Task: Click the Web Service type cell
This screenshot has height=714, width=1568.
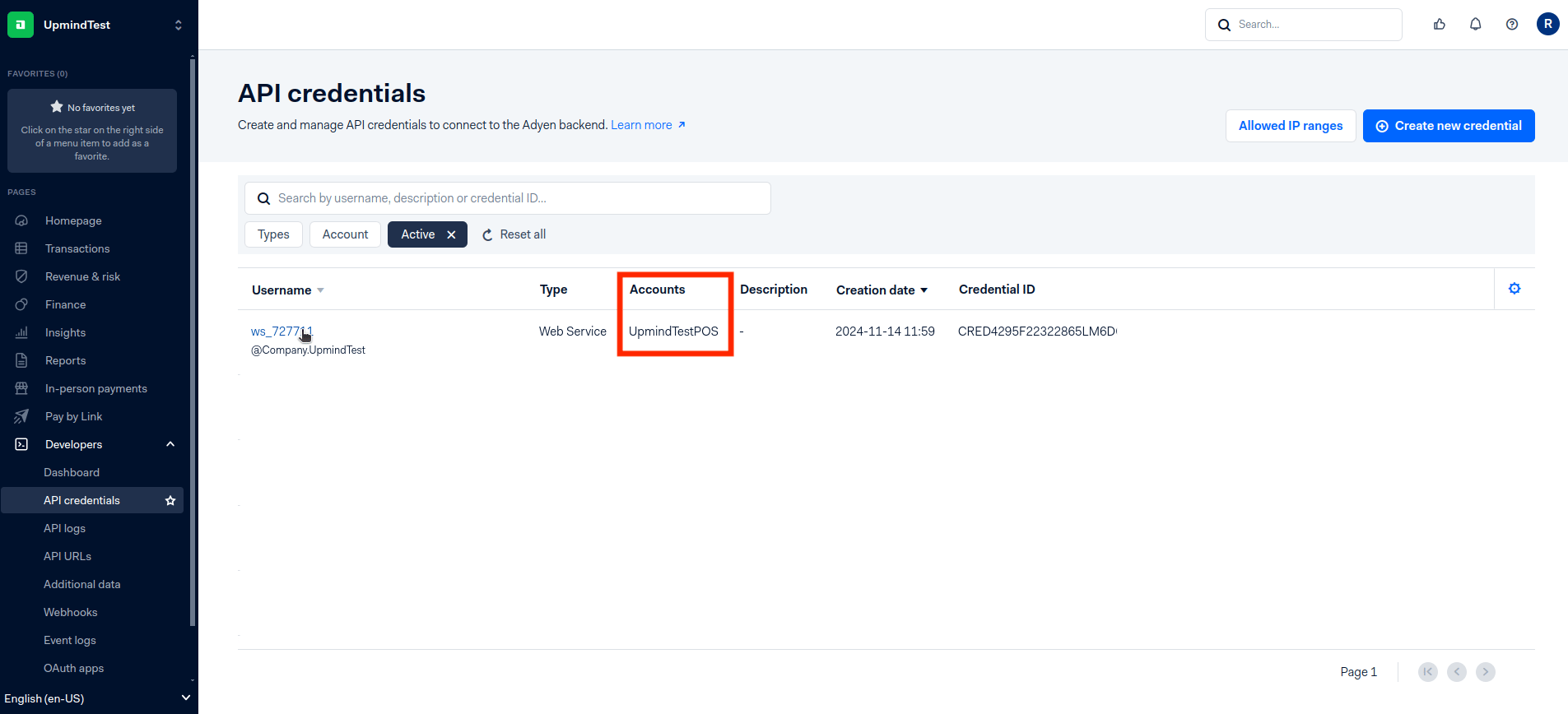Action: coord(573,331)
